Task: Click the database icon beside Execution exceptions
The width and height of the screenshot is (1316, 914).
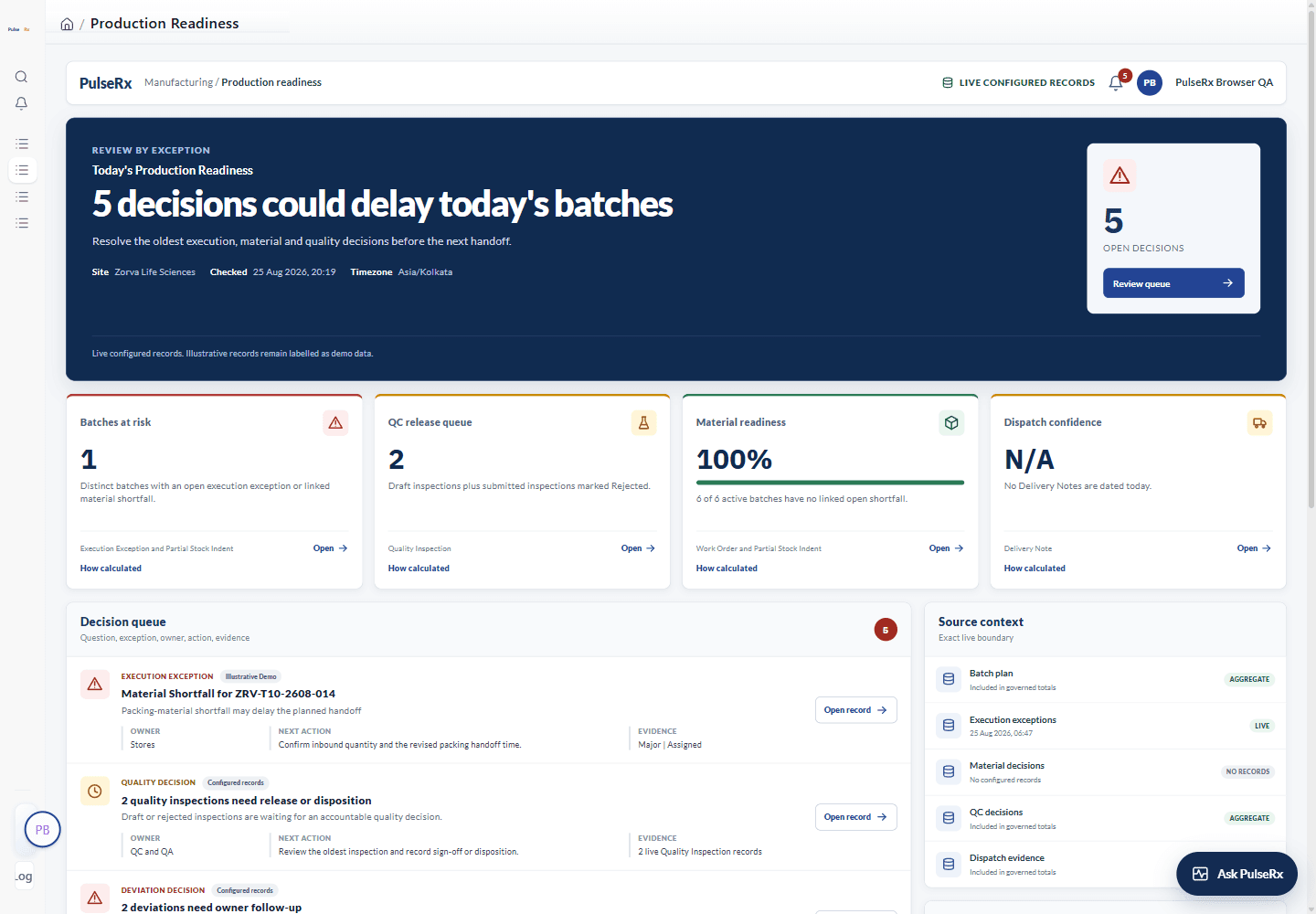Action: [x=949, y=726]
